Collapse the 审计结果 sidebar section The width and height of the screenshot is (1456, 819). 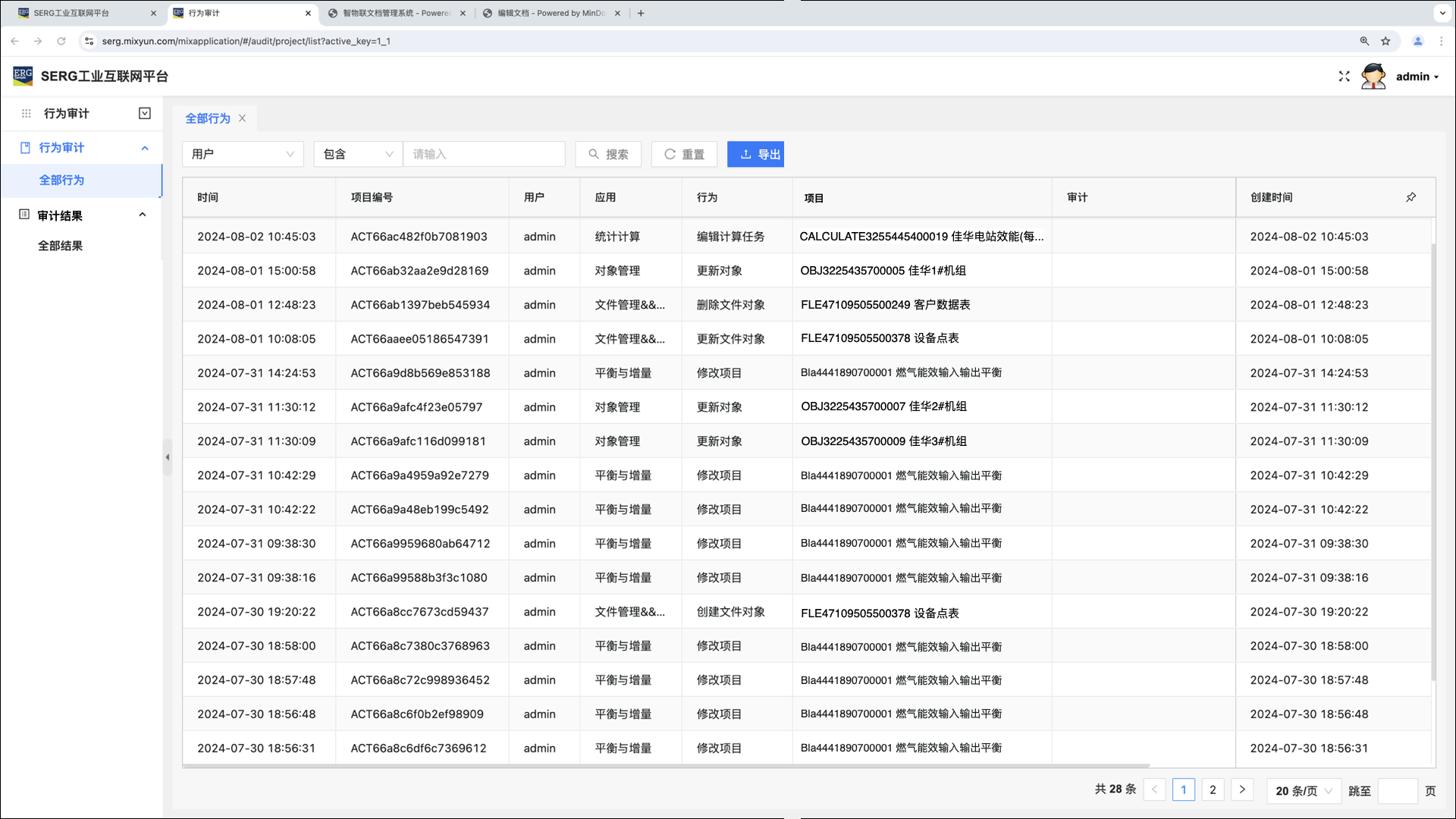[x=143, y=215]
